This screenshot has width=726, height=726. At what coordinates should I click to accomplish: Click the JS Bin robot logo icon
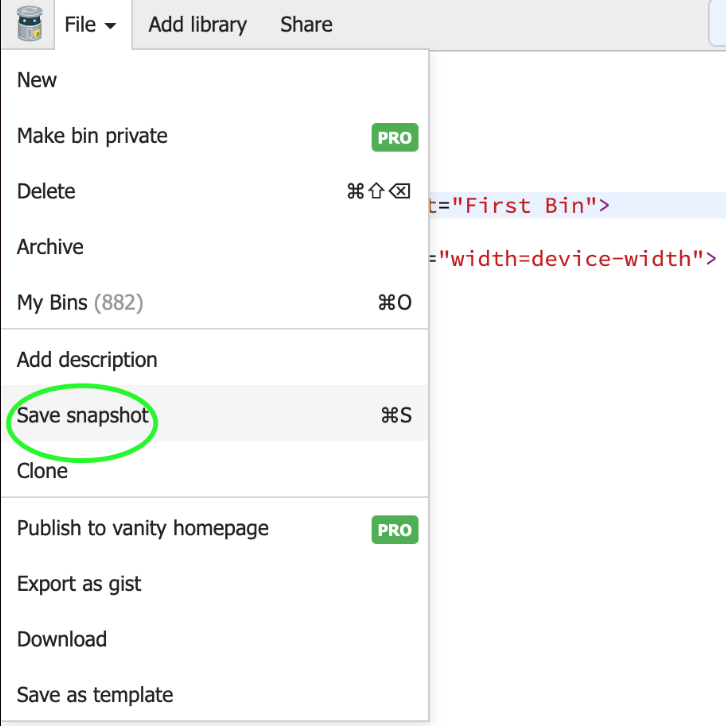click(29, 24)
